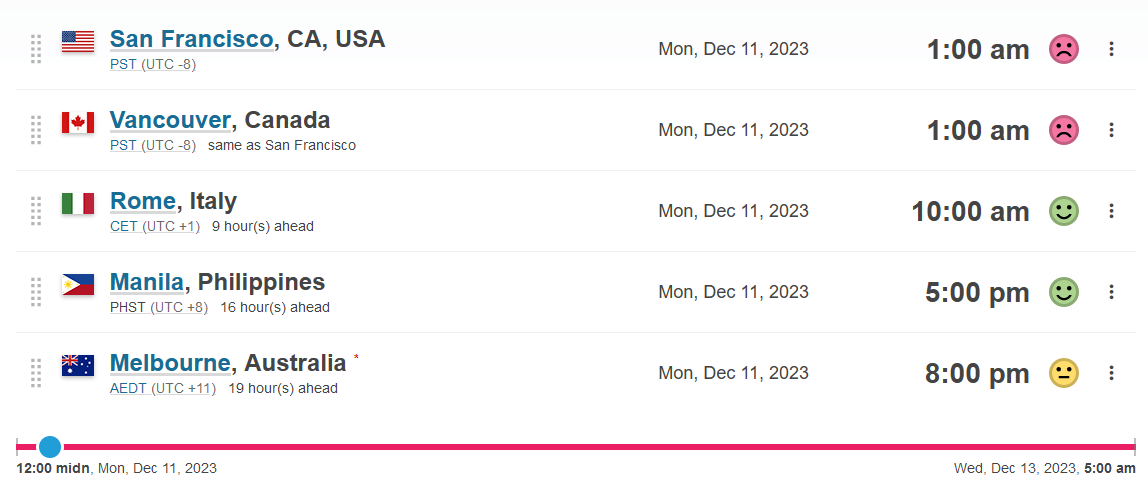The width and height of the screenshot is (1148, 483).
Task: Open the Melbourne city link
Action: [x=170, y=362]
